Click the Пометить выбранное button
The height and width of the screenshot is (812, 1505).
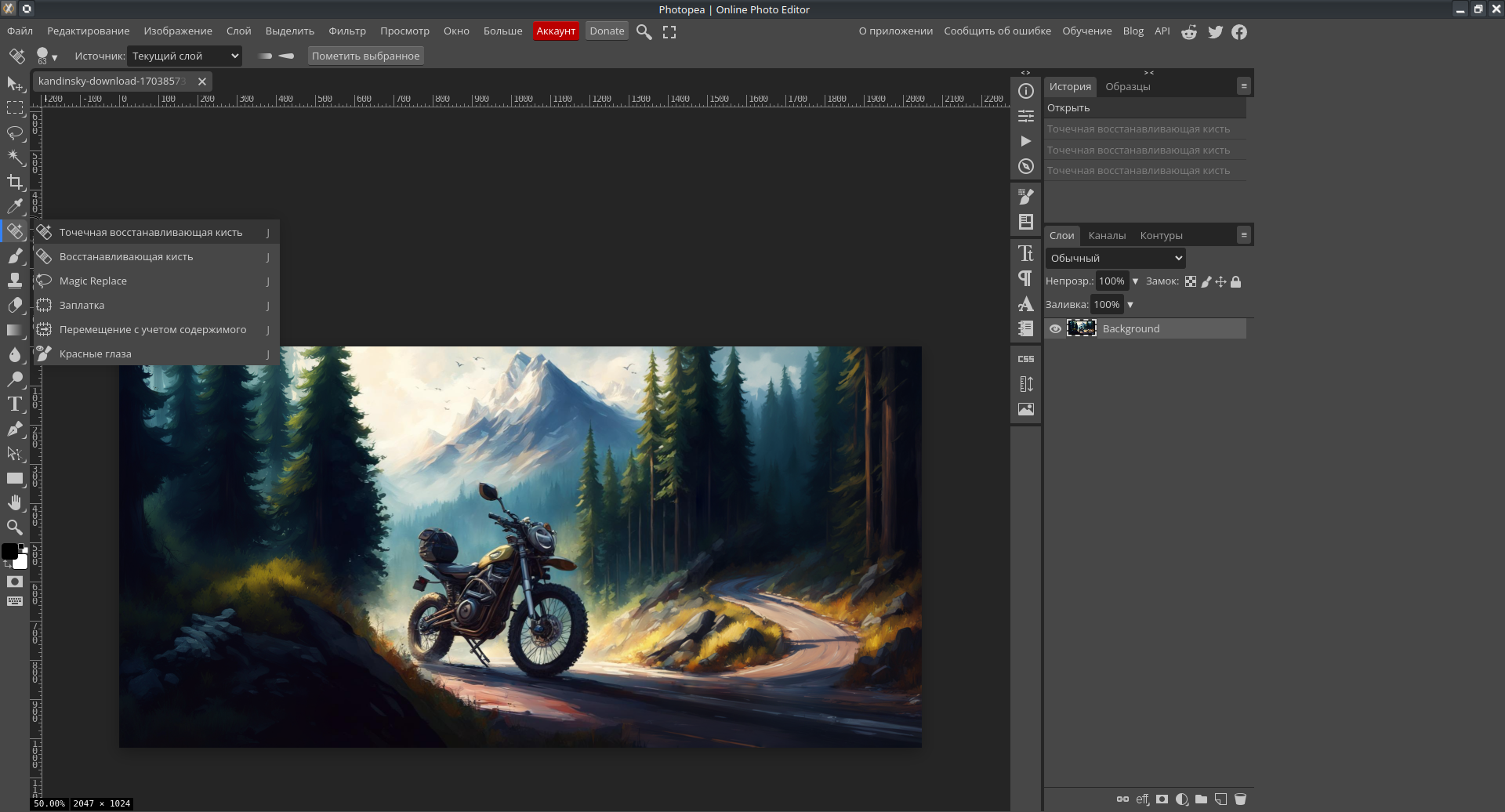(365, 56)
